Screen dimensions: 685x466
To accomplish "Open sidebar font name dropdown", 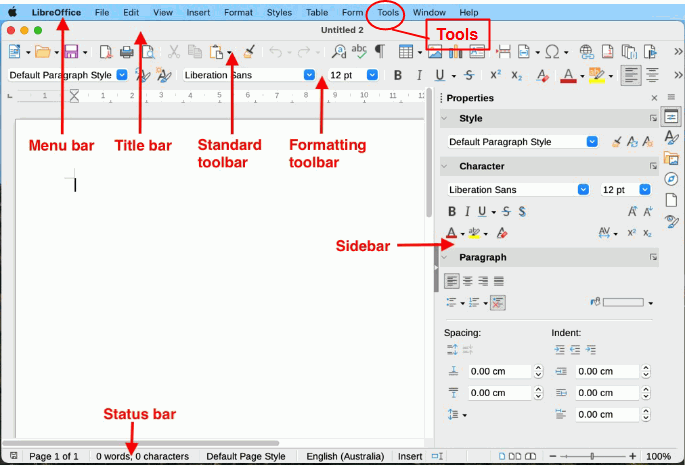I will click(x=583, y=190).
